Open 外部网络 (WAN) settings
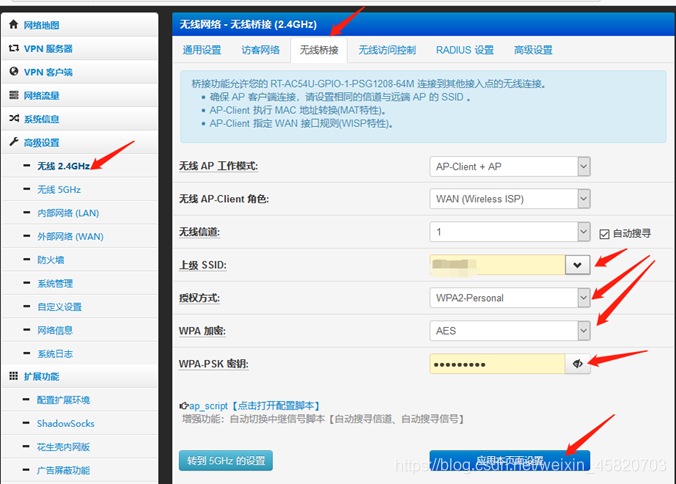The image size is (676, 484). pyautogui.click(x=70, y=236)
